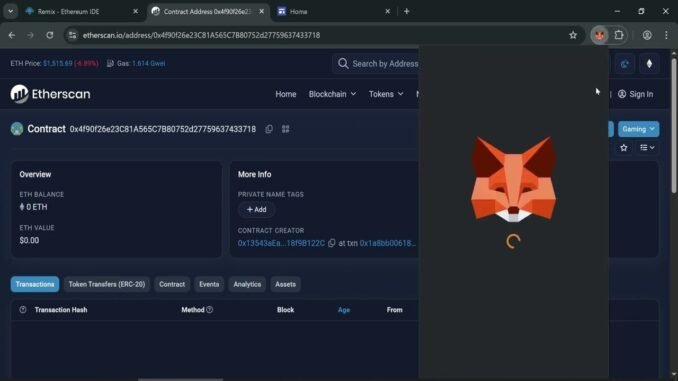Go to Etherscan Home nav link
This screenshot has width=678, height=381.
pos(286,94)
